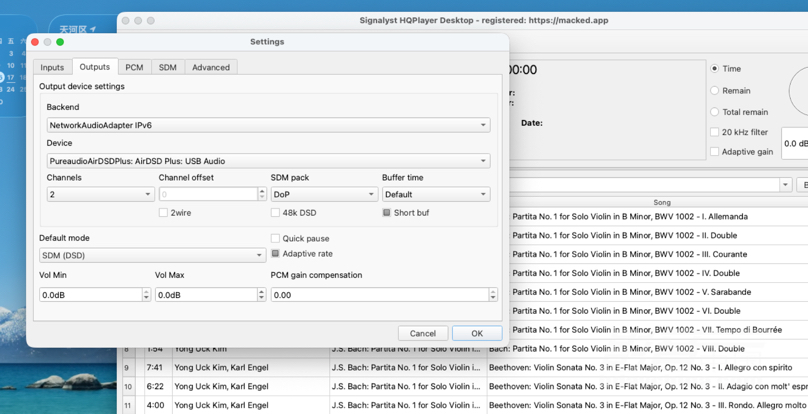The image size is (808, 414).
Task: Click track number 10 cell
Action: tap(127, 386)
